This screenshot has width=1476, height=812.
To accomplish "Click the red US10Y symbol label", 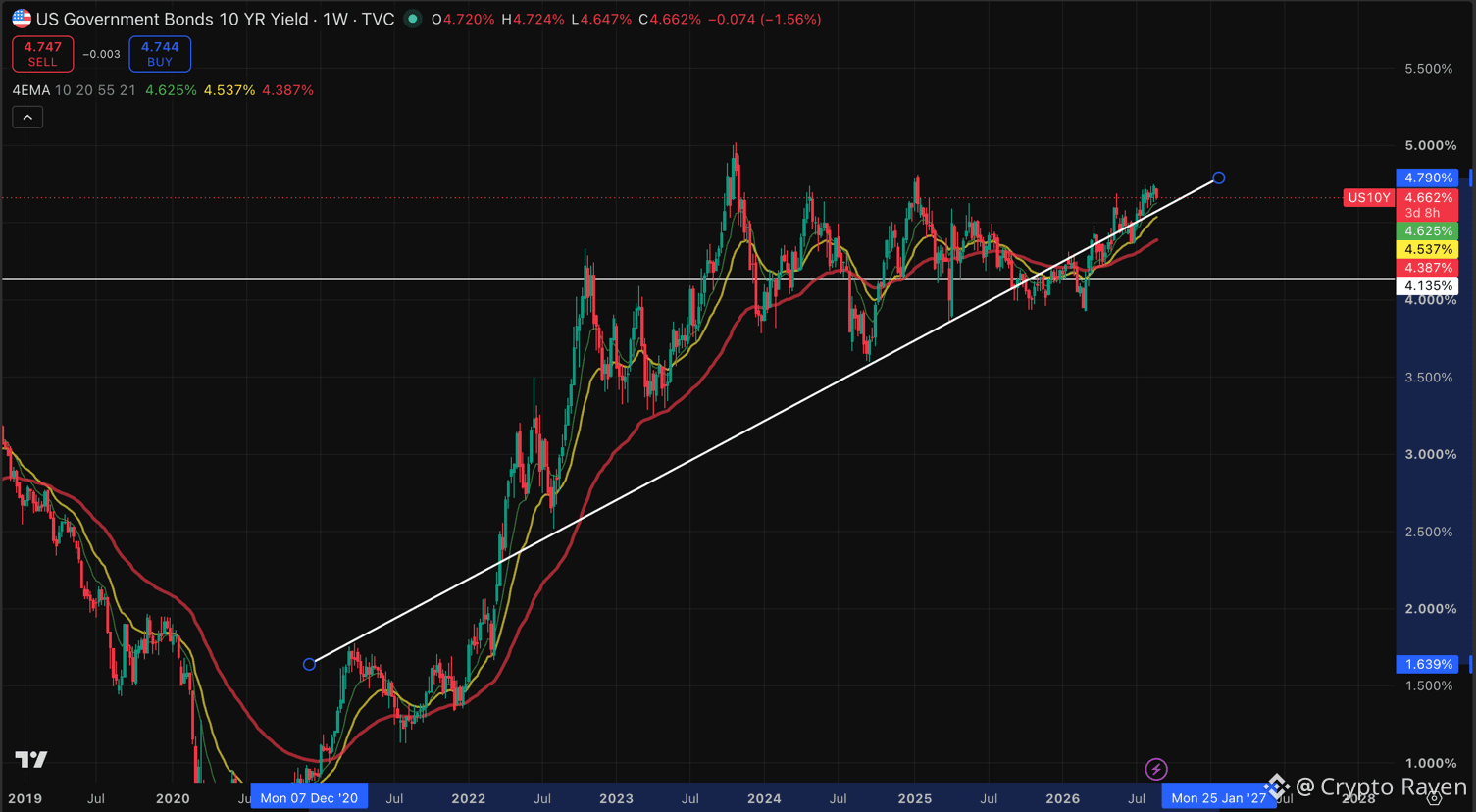I will (x=1369, y=198).
